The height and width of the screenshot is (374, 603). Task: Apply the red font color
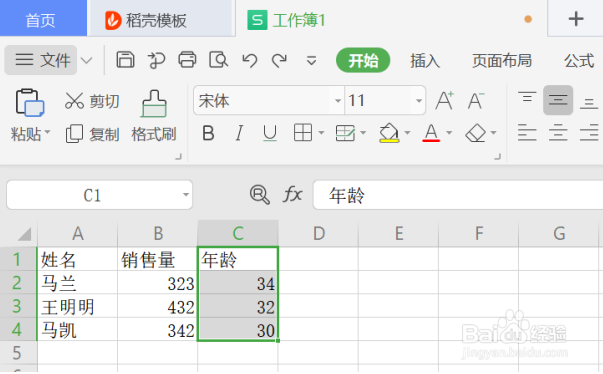[x=431, y=133]
